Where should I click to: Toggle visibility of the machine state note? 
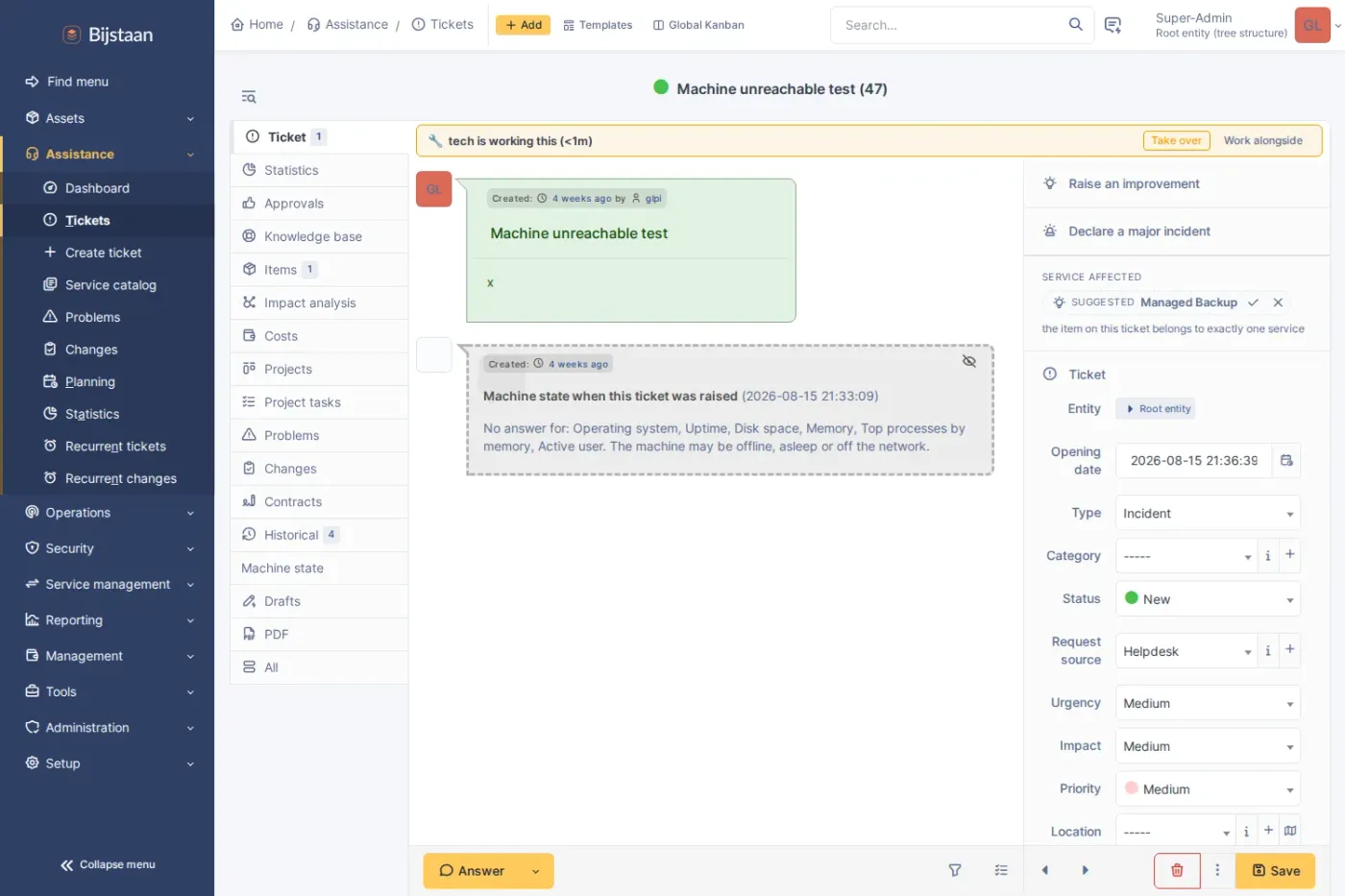click(968, 361)
